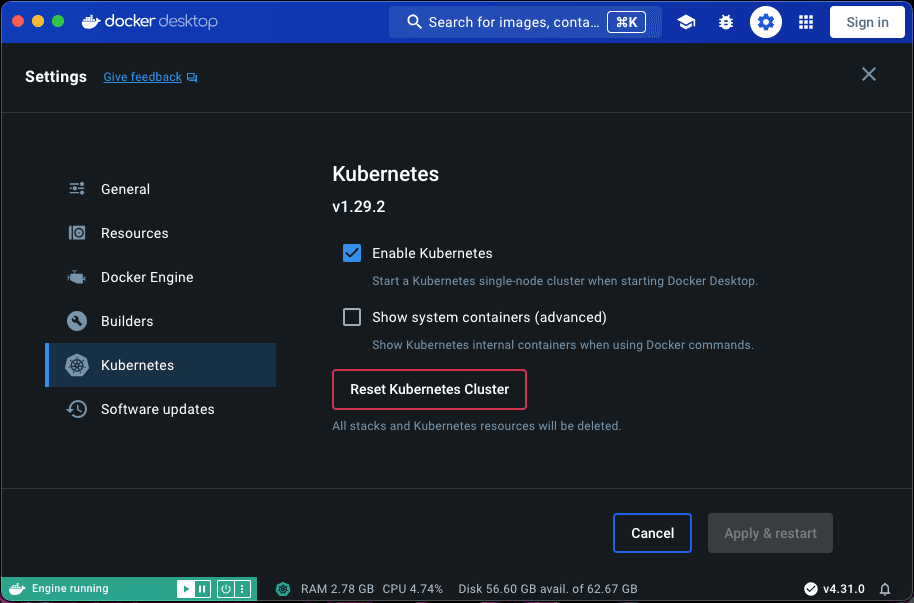The width and height of the screenshot is (914, 603).
Task: Close the Settings panel with X
Action: coord(869,74)
